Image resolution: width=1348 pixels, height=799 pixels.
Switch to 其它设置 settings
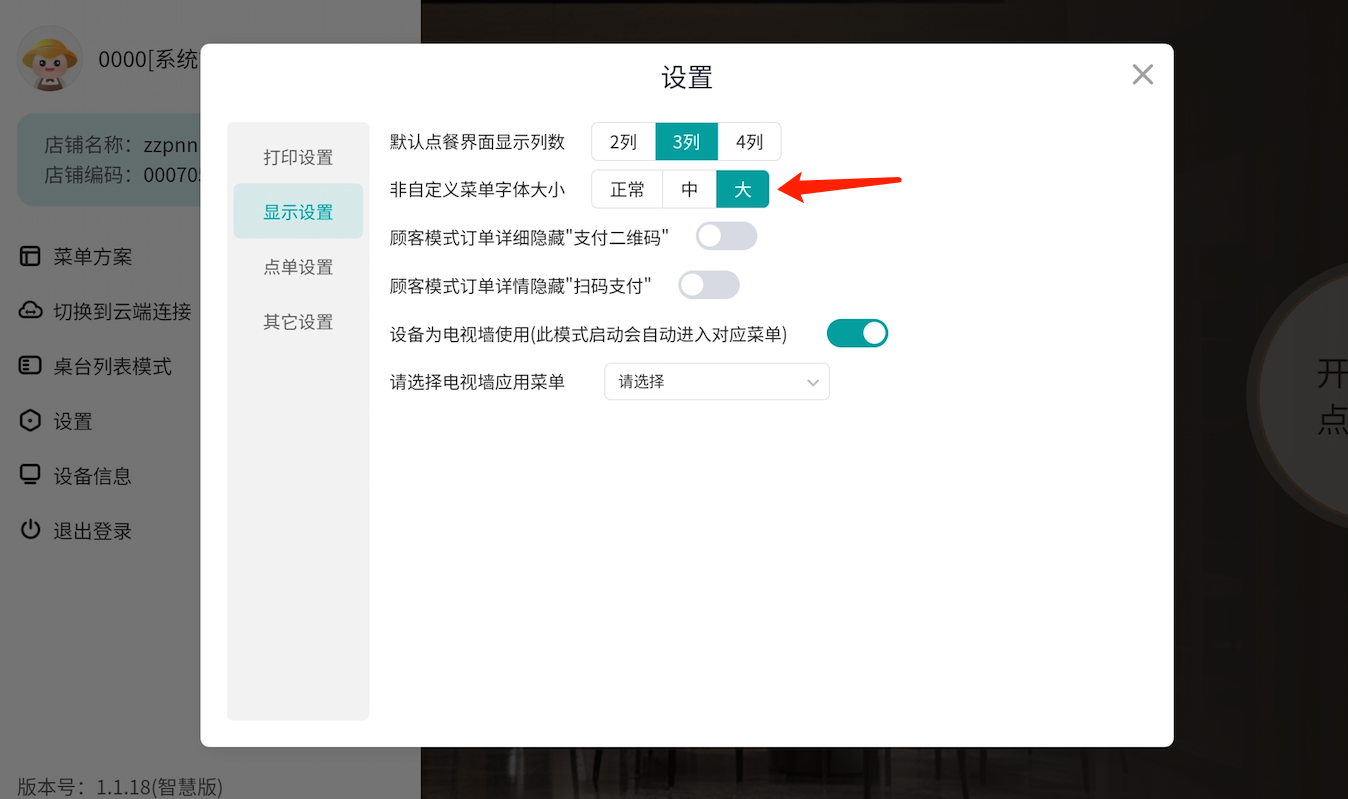coord(298,321)
